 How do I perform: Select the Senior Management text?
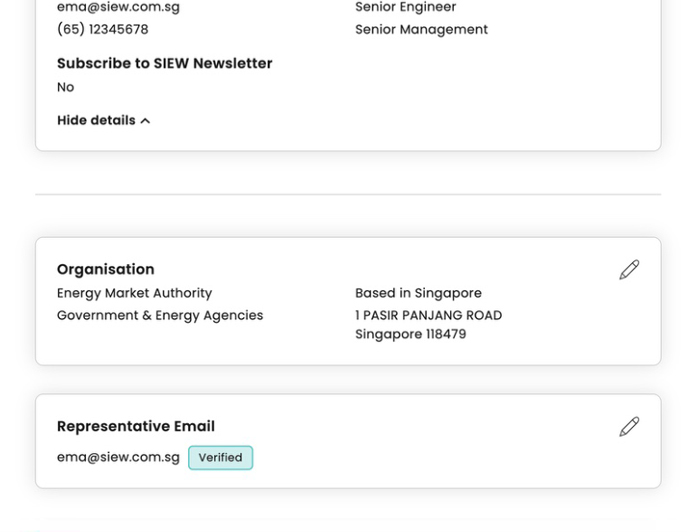coord(421,29)
